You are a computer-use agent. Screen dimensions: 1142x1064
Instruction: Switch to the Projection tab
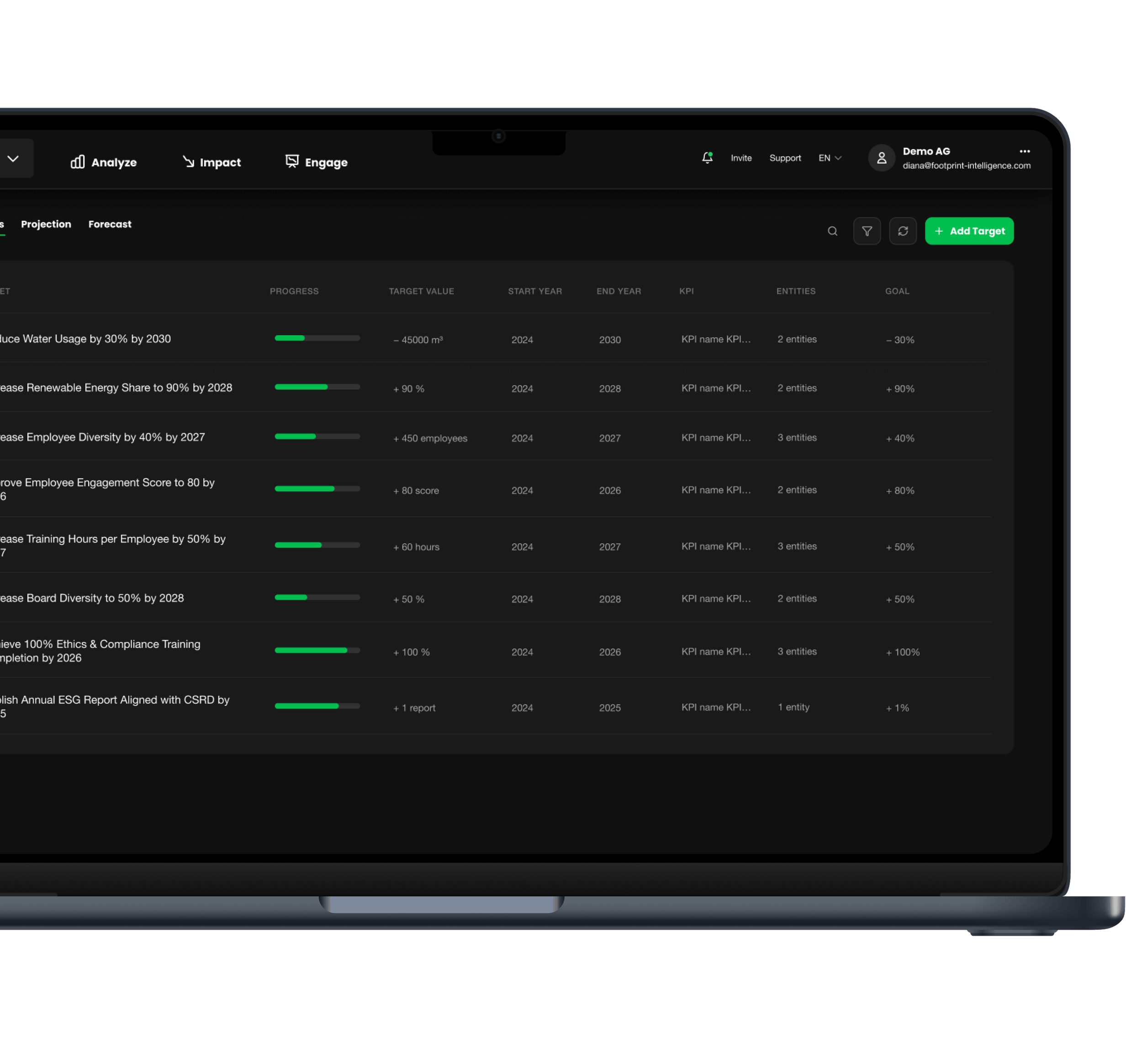point(46,224)
